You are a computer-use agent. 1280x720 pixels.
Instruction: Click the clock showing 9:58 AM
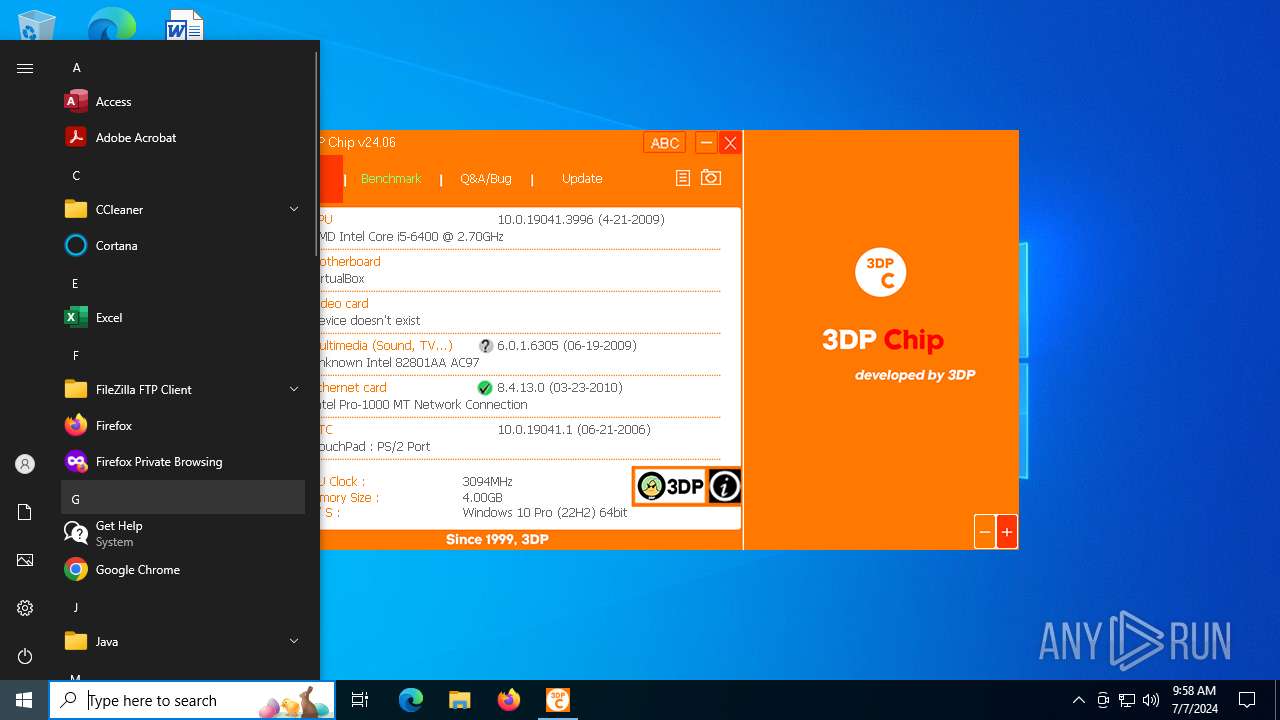[1194, 700]
